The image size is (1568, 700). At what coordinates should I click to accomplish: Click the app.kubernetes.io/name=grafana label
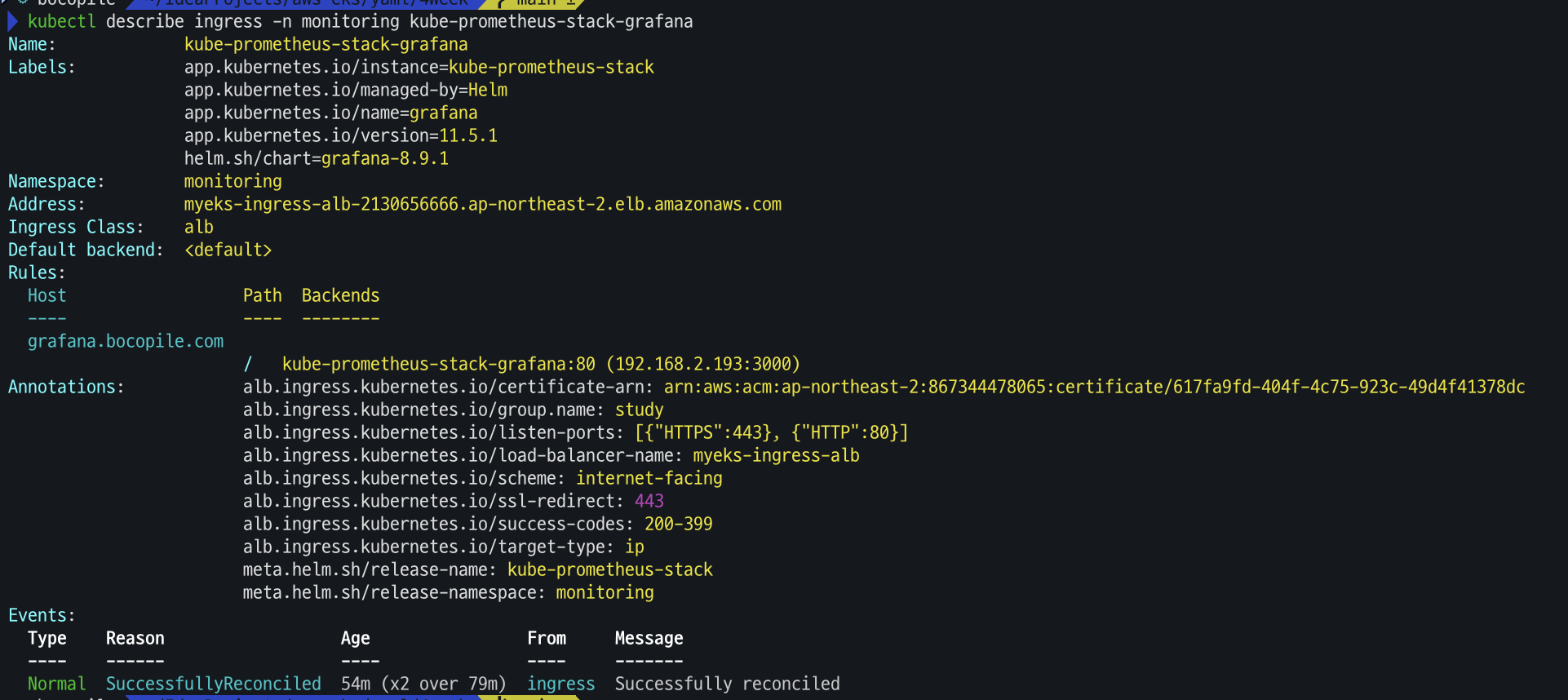331,113
